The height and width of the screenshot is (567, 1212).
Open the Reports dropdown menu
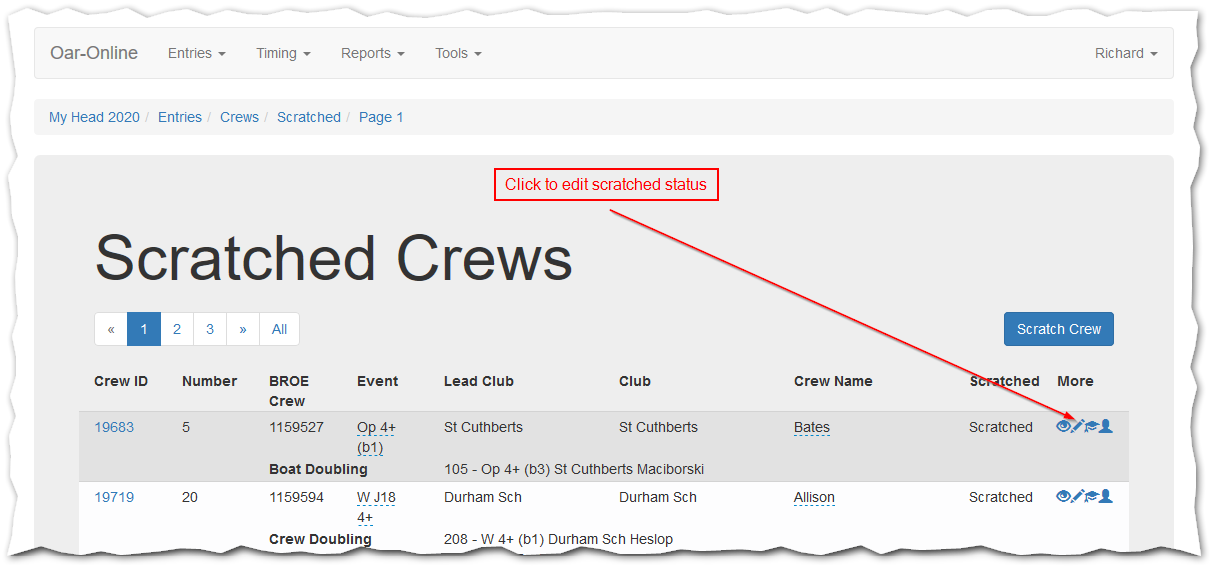point(372,53)
